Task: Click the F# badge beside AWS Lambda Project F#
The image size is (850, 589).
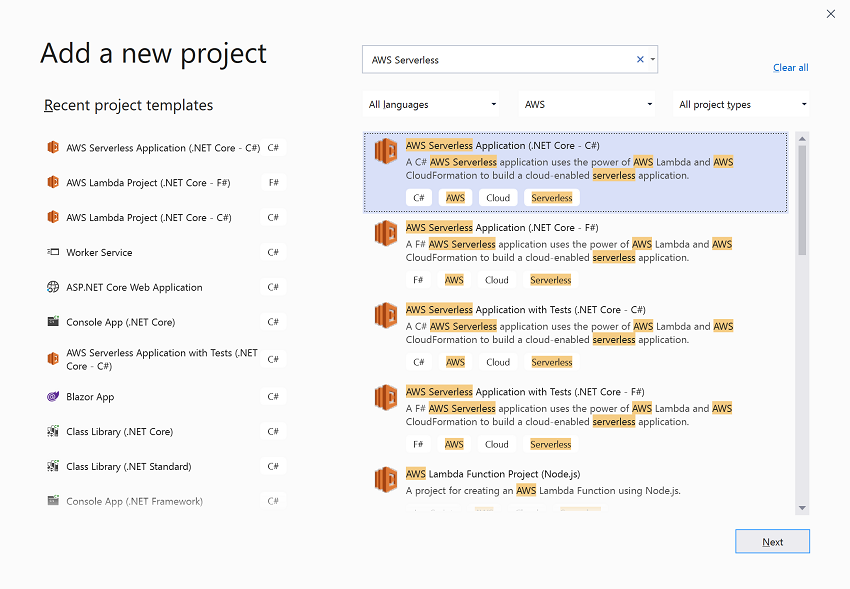Action: [273, 183]
